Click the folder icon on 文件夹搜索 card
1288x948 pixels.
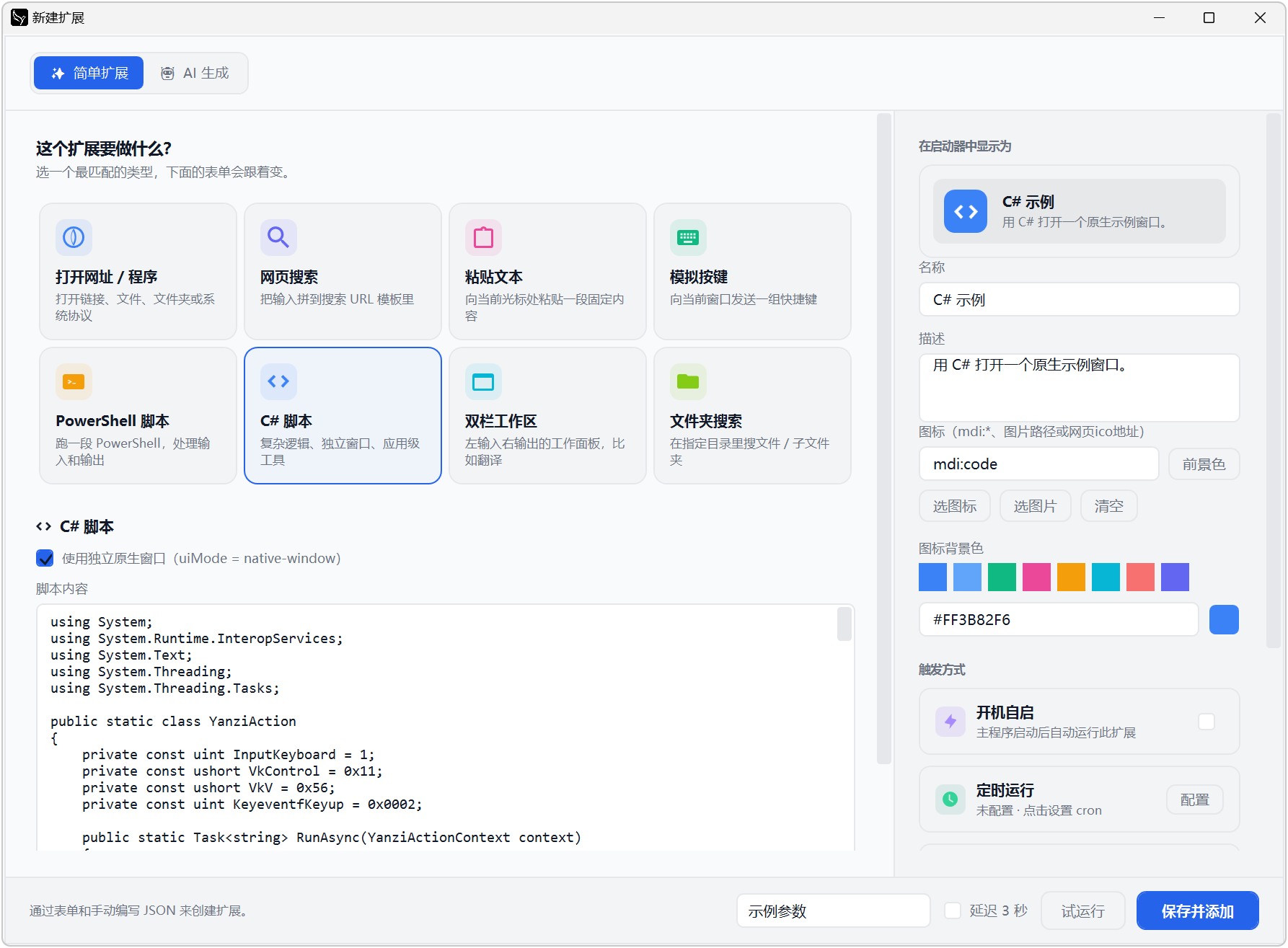pyautogui.click(x=688, y=381)
